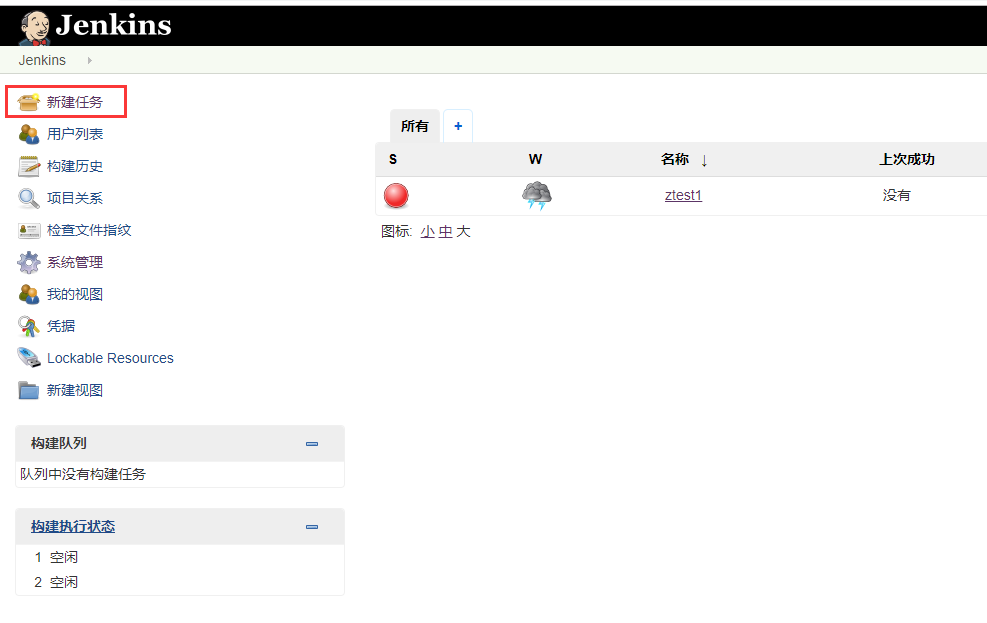The height and width of the screenshot is (623, 987).
Task: Open the Lockable Resources link
Action: click(x=110, y=358)
